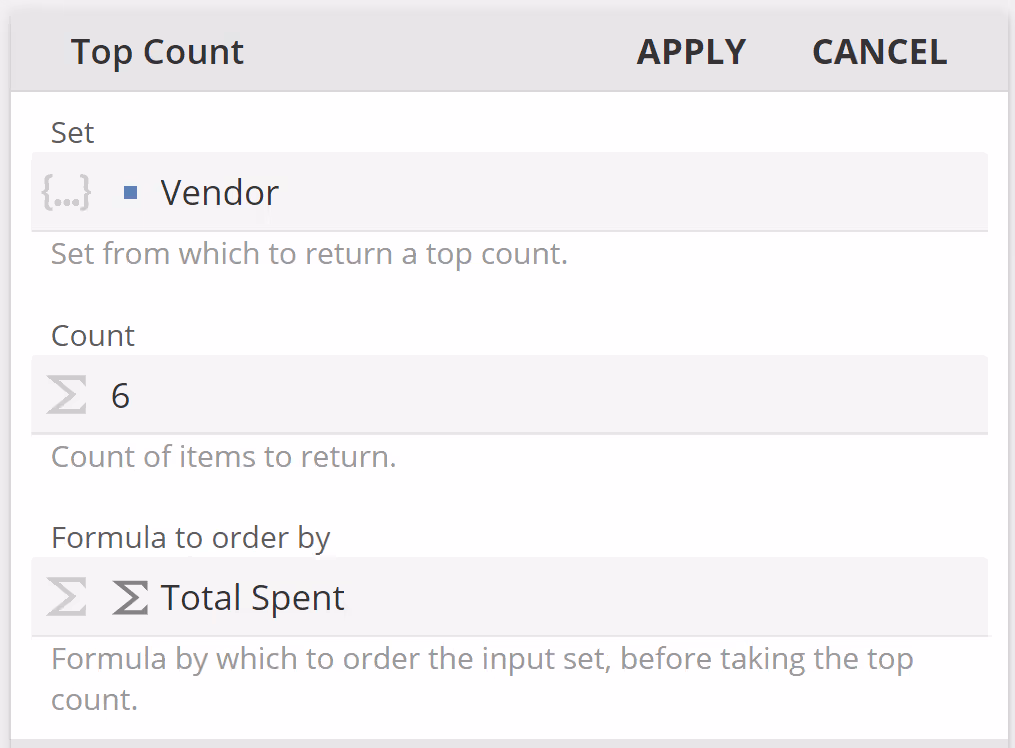
Task: Click the count value 6
Action: (x=120, y=396)
